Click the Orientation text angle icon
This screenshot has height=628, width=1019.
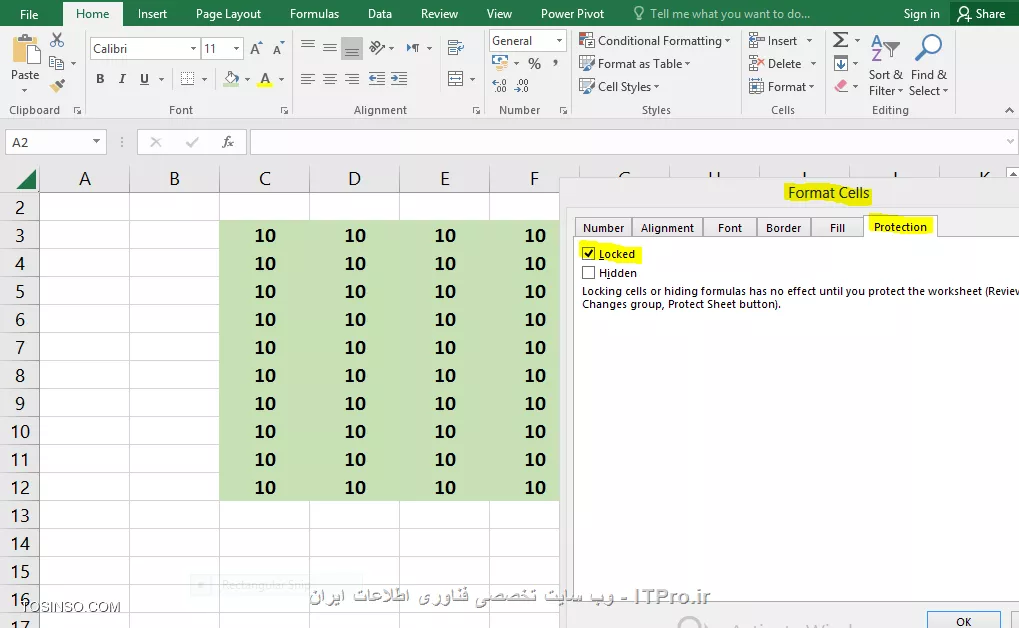377,47
